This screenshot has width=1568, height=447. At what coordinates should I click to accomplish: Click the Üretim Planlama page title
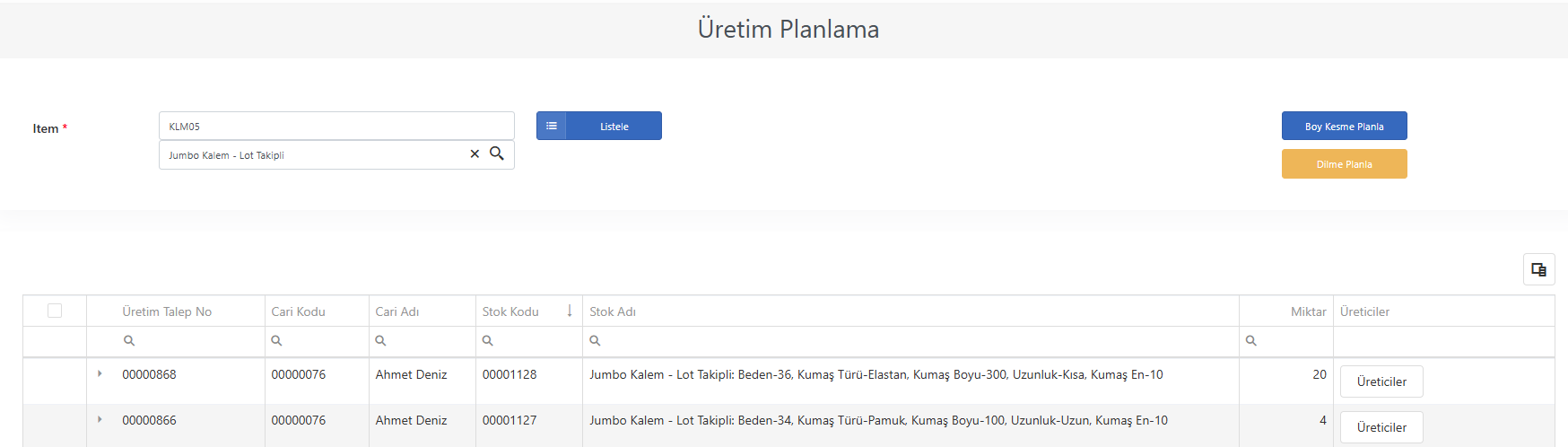pyautogui.click(x=788, y=29)
